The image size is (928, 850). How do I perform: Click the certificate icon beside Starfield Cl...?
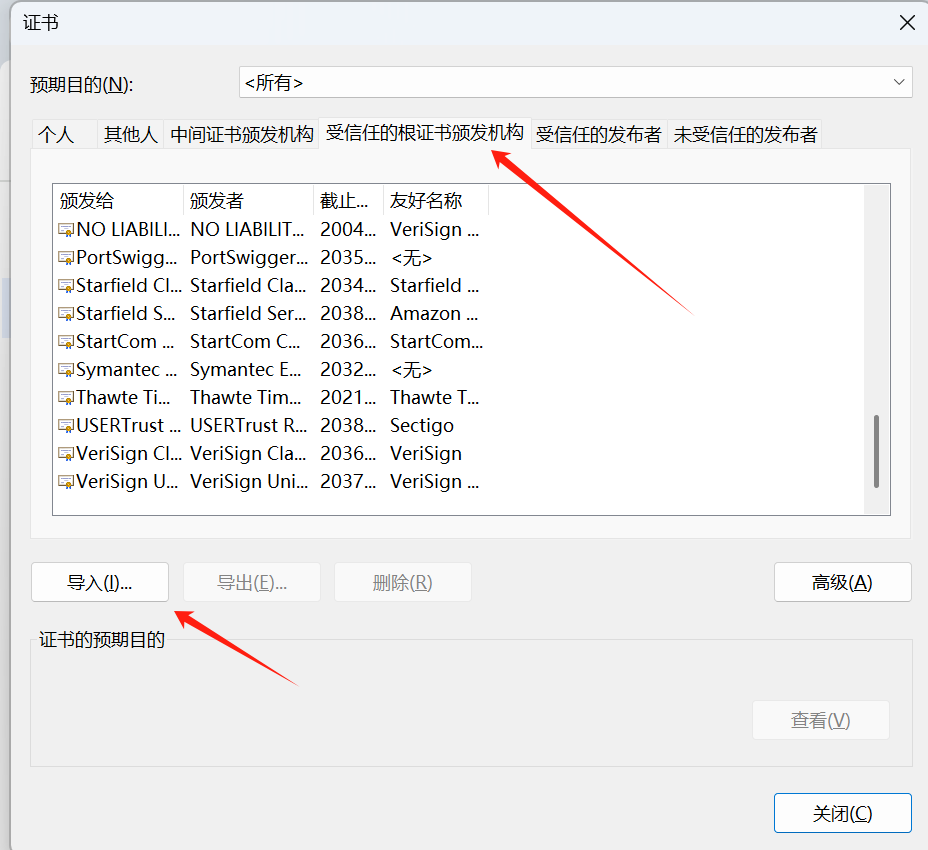pyautogui.click(x=66, y=285)
